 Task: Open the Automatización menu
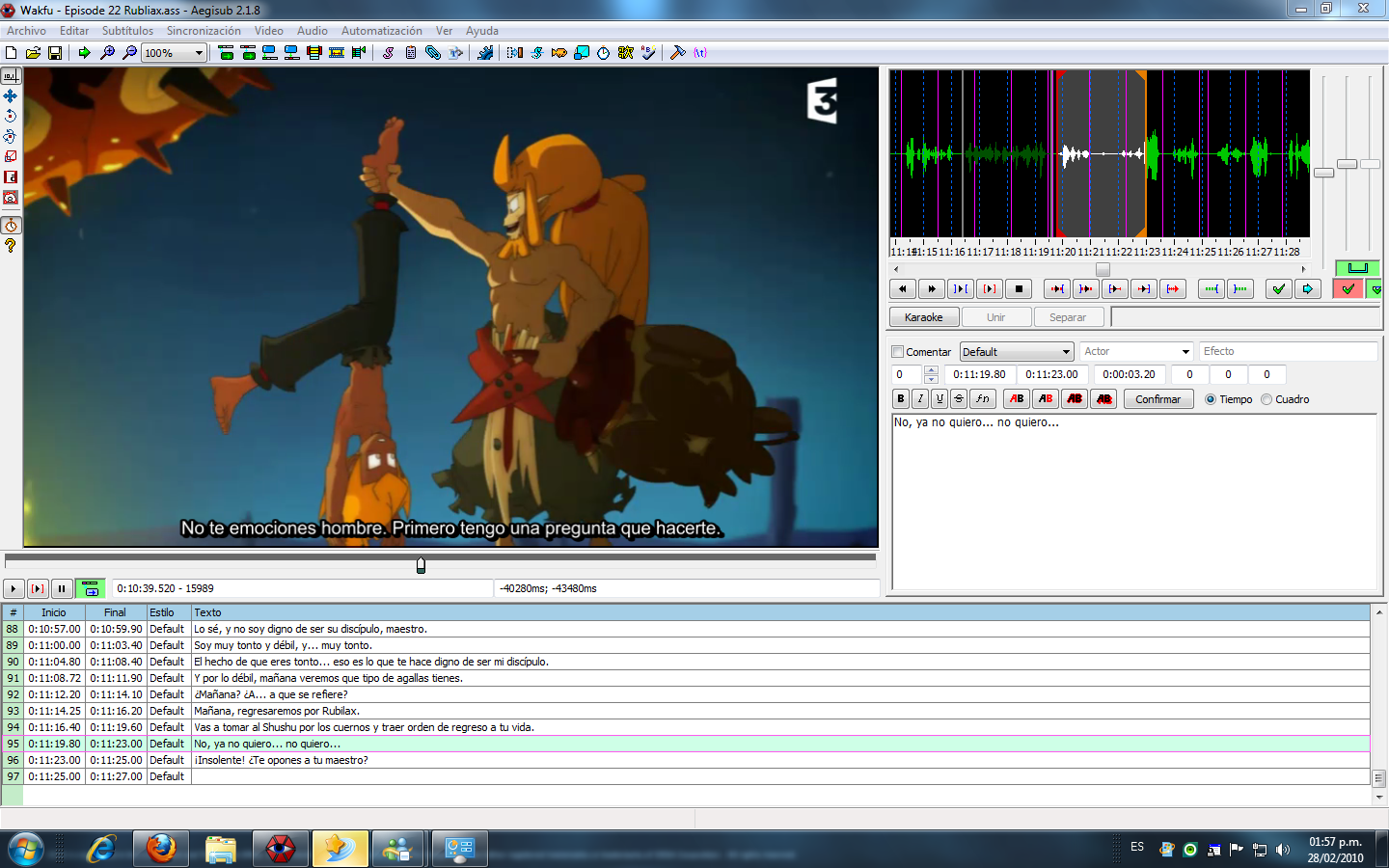pyautogui.click(x=381, y=31)
